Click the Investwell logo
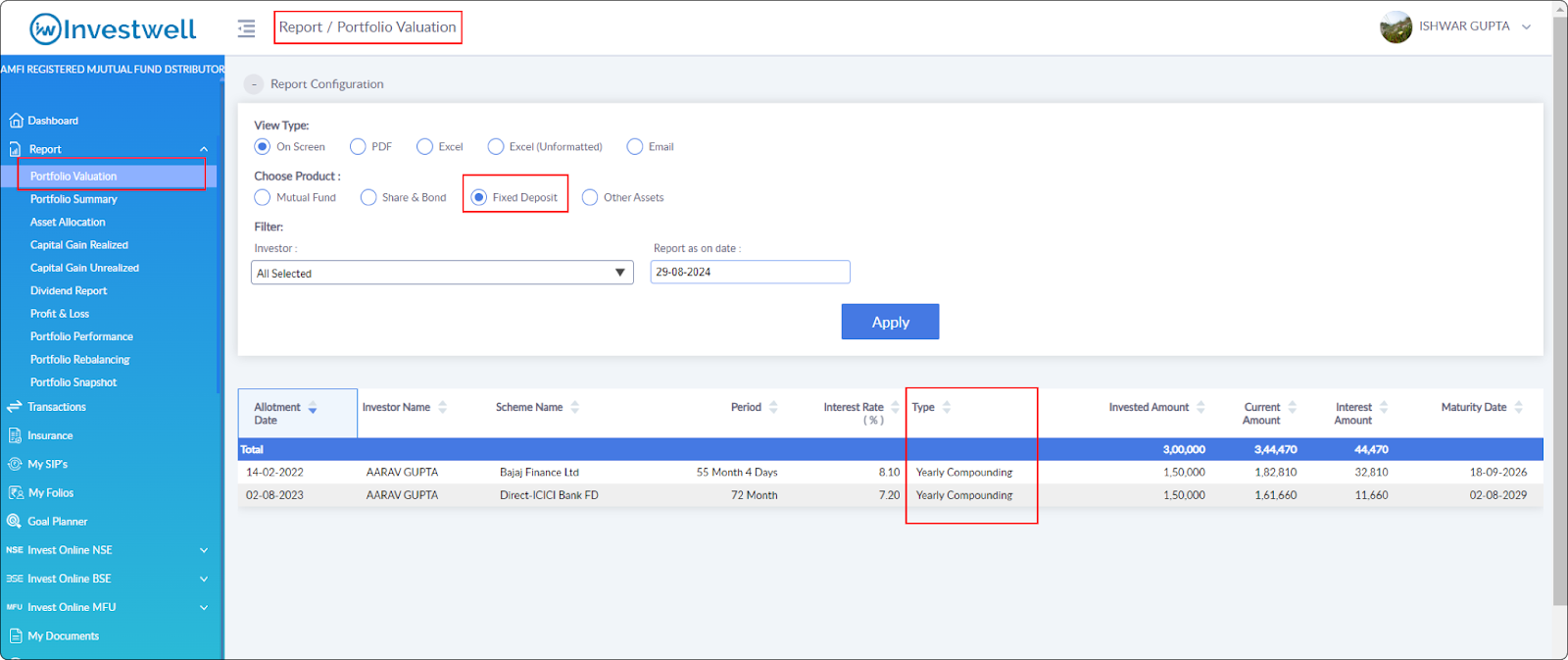Image resolution: width=1568 pixels, height=660 pixels. pyautogui.click(x=113, y=29)
